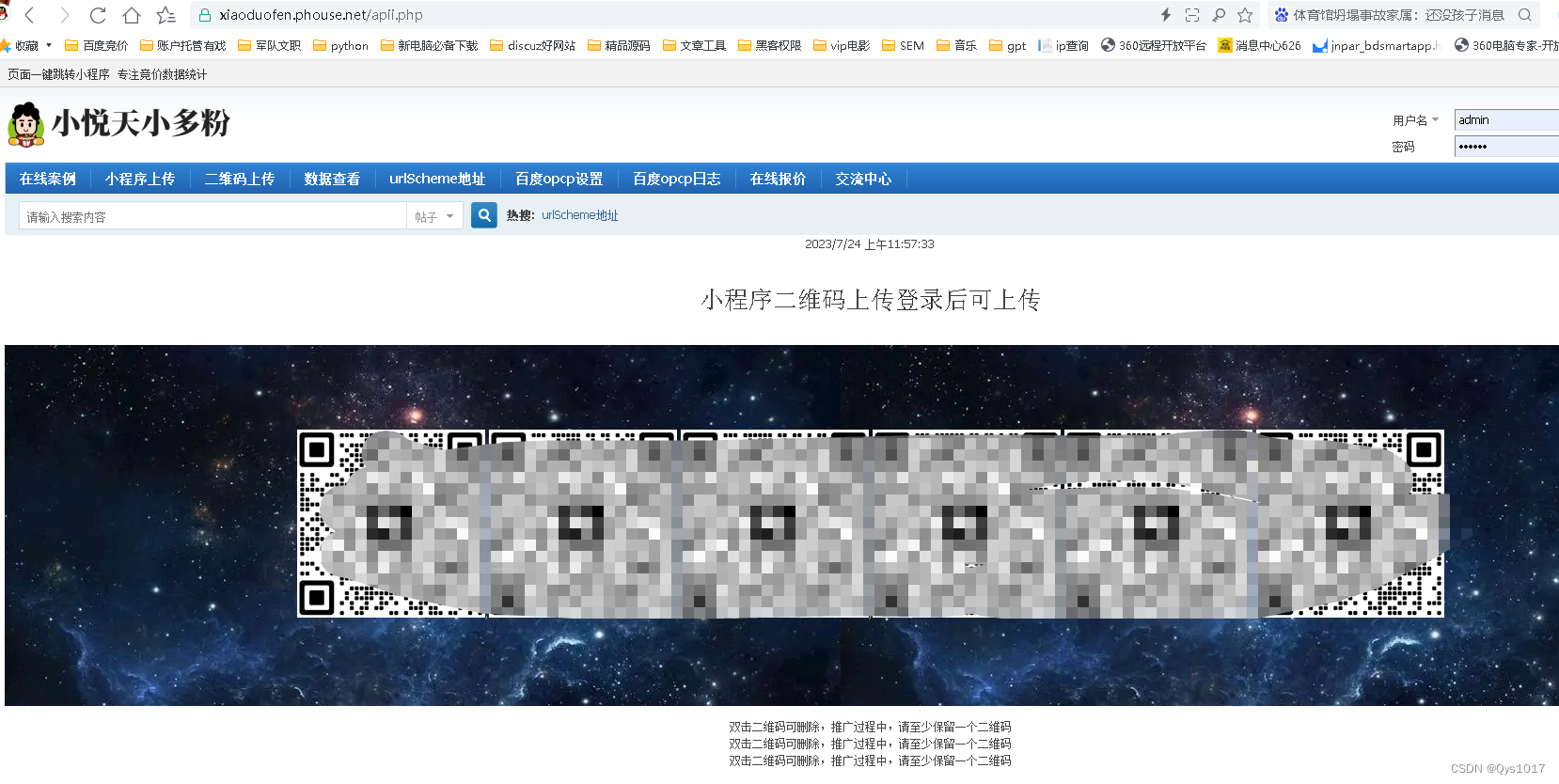Open the 在线案例 menu item
This screenshot has width=1559, height=784.
coord(48,179)
